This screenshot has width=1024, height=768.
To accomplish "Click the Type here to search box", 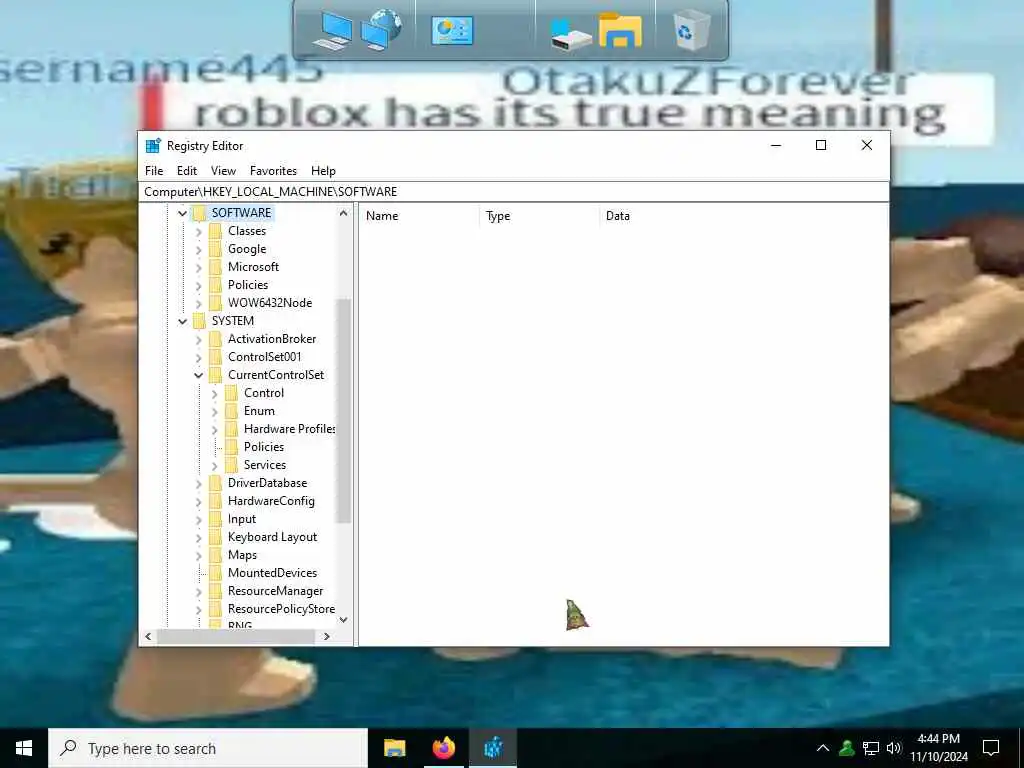I will (208, 748).
